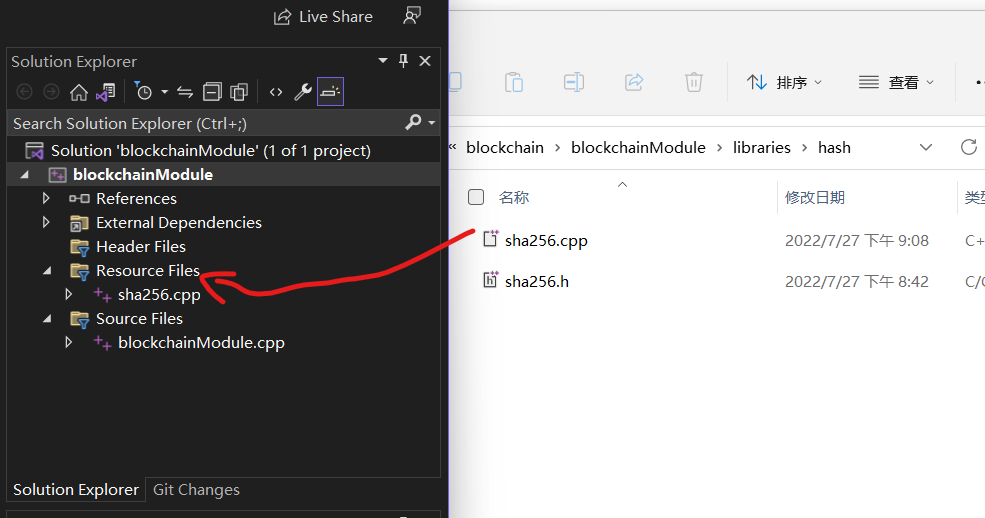Click the Paste icon in File Explorer toolbar
The width and height of the screenshot is (985, 518).
pos(514,82)
